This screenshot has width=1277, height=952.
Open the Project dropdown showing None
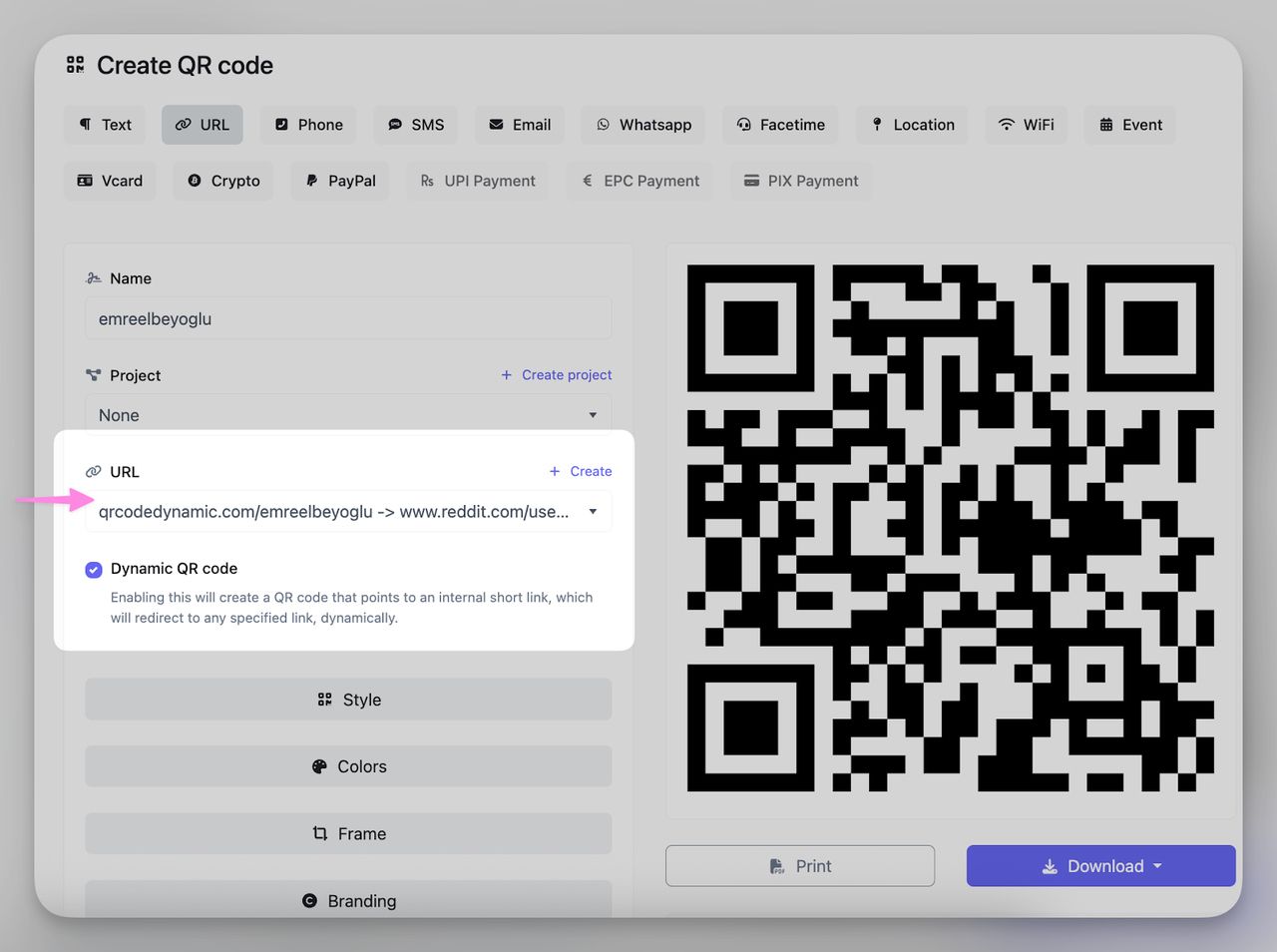pyautogui.click(x=347, y=414)
